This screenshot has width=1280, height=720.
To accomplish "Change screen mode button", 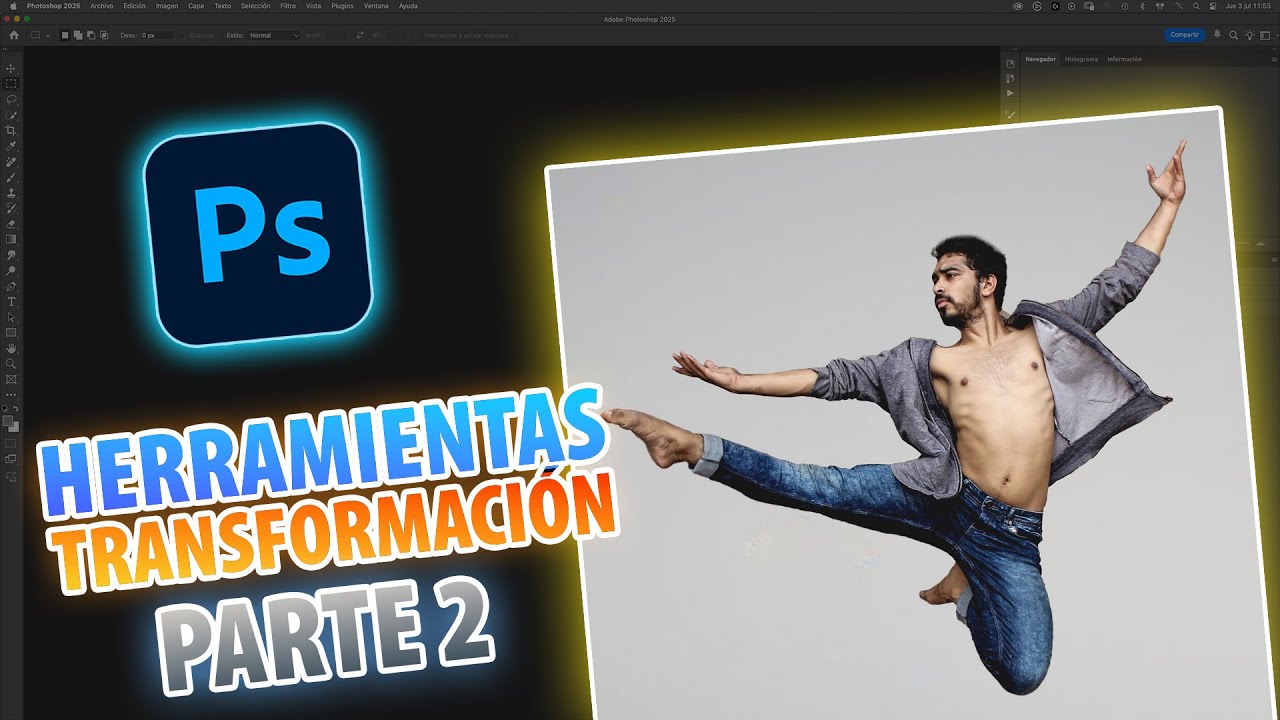I will tap(12, 457).
